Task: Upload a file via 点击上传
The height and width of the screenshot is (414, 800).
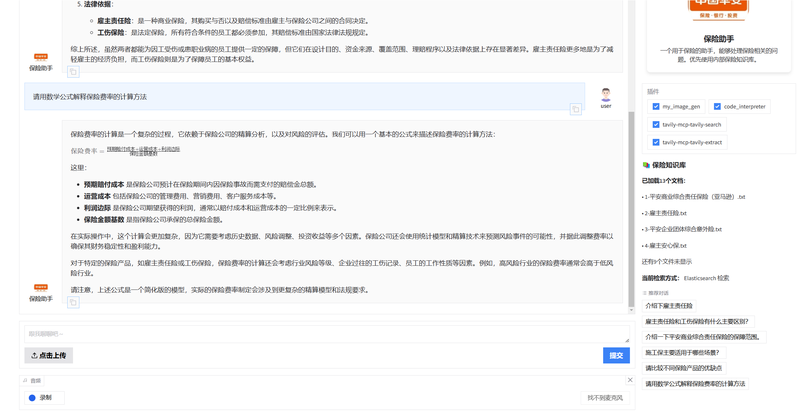Action: click(x=48, y=355)
